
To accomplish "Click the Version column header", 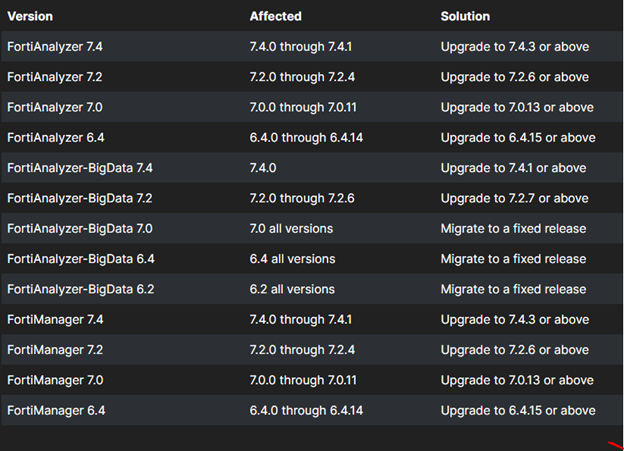I will tap(30, 16).
